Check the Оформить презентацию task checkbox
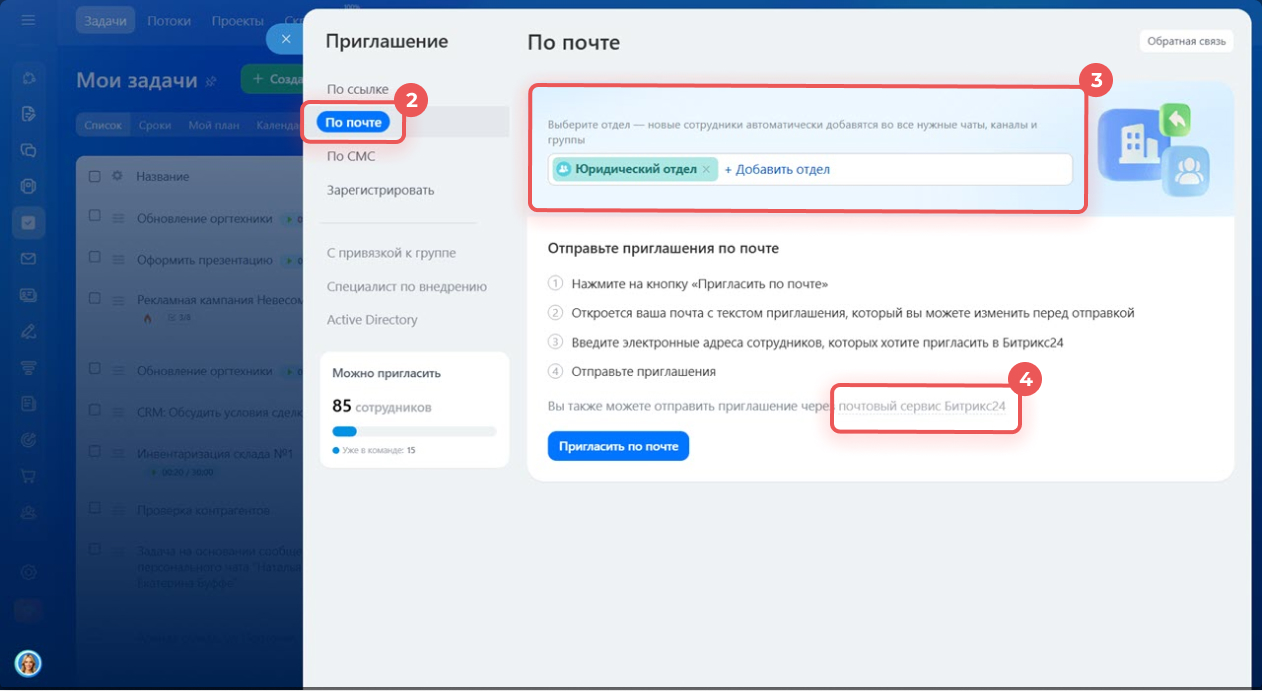 tap(95, 258)
